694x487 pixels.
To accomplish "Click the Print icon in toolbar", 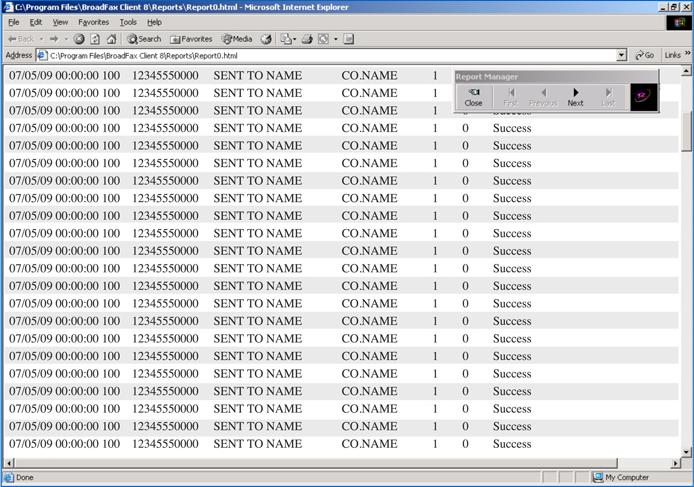I will 307,39.
